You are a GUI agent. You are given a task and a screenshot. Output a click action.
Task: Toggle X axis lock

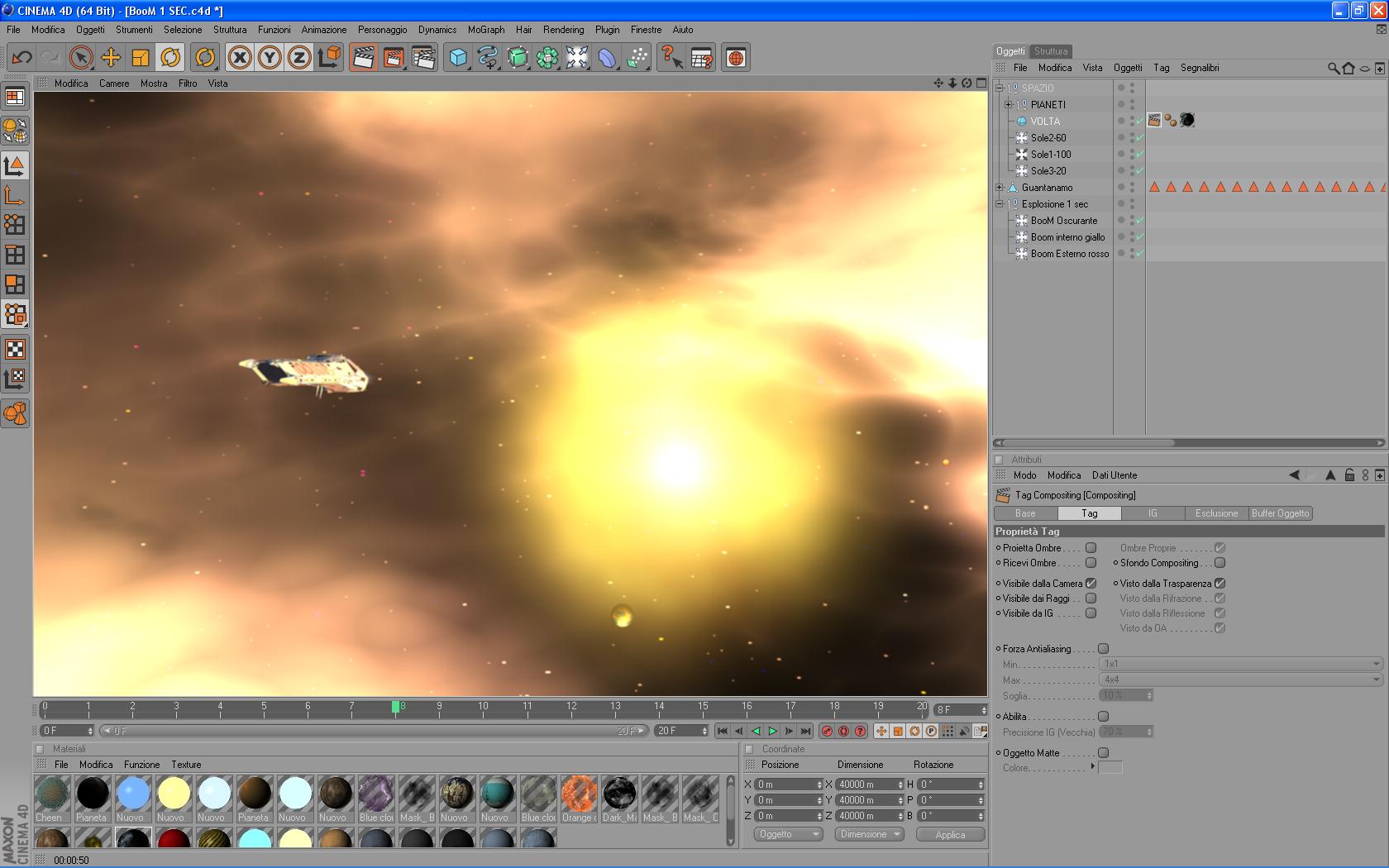(x=240, y=57)
